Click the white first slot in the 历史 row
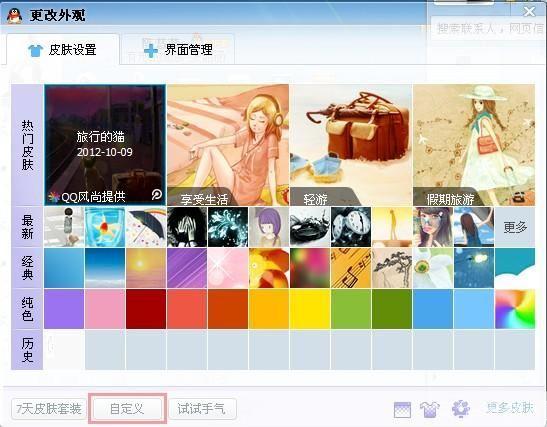Screen dimensions: 547x427 coord(64,350)
